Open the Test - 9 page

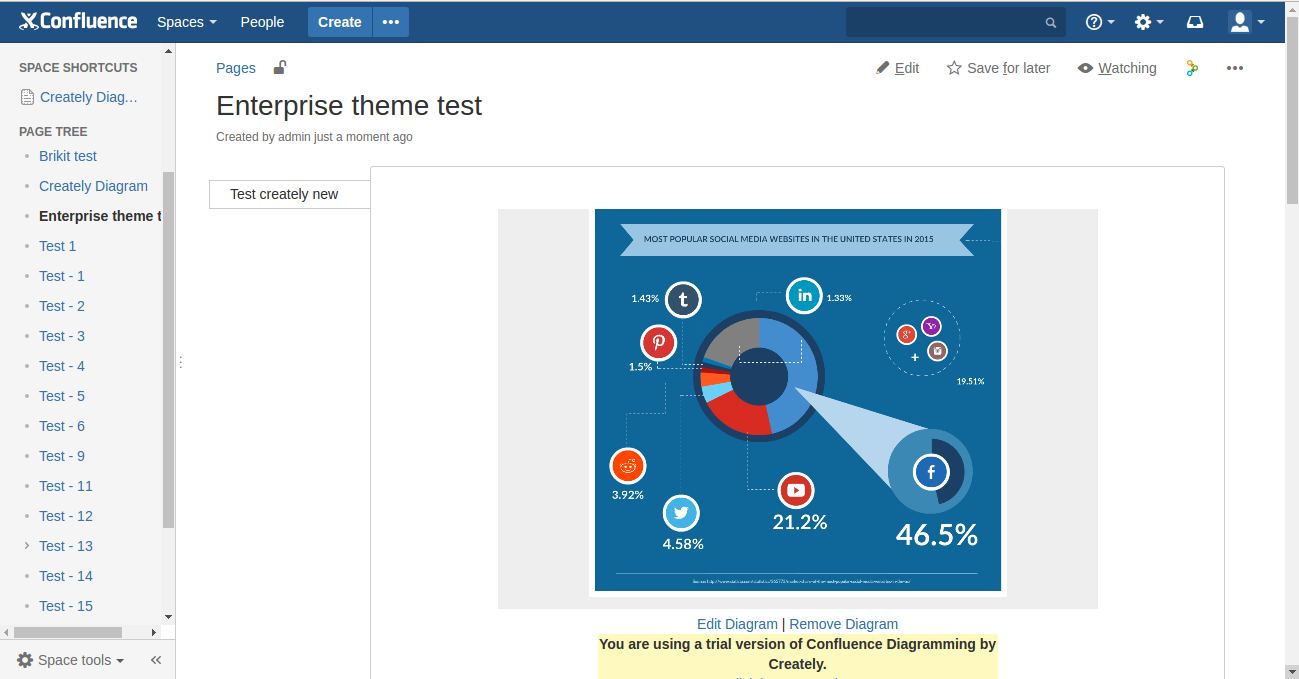coord(62,456)
